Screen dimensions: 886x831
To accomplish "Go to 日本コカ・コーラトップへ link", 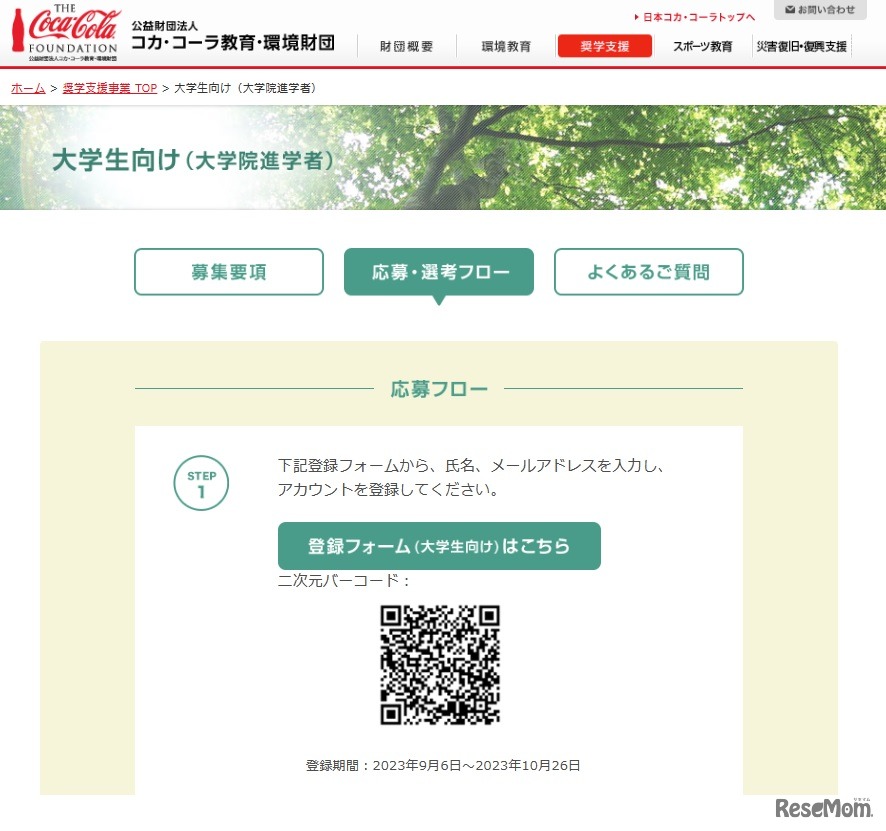I will [x=698, y=18].
